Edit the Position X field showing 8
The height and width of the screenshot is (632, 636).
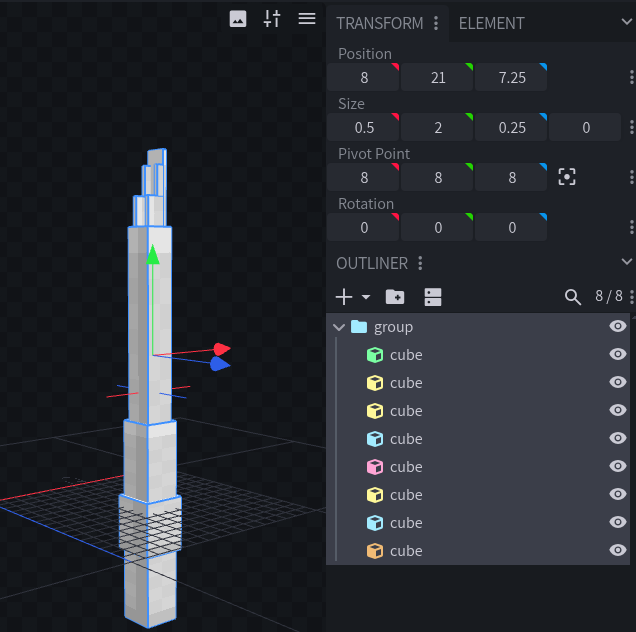[x=363, y=77]
